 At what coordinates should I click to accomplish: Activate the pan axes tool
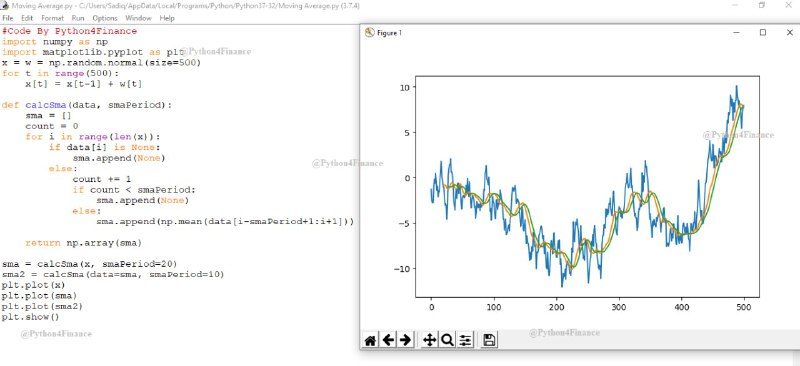(x=430, y=340)
